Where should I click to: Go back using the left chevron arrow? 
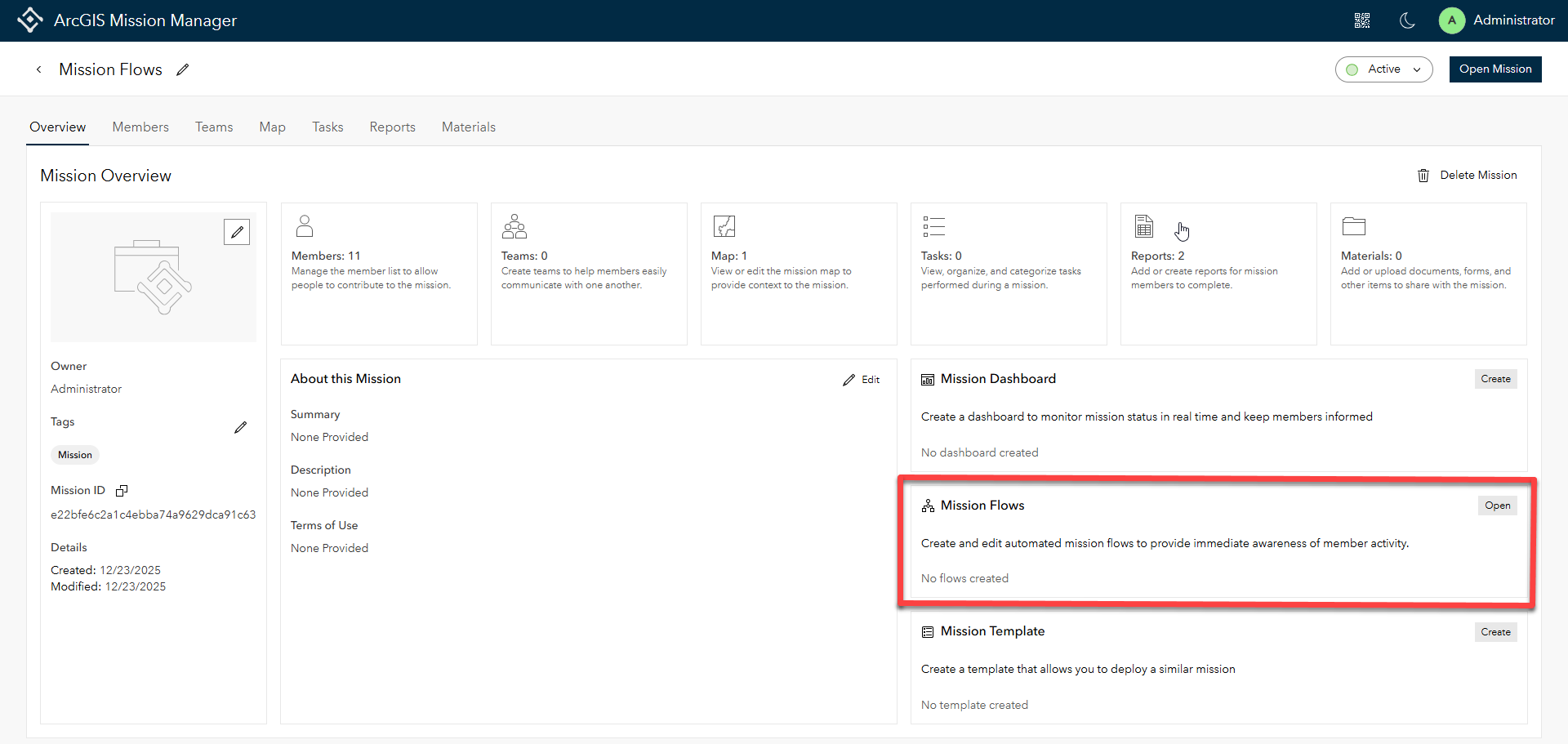click(38, 69)
